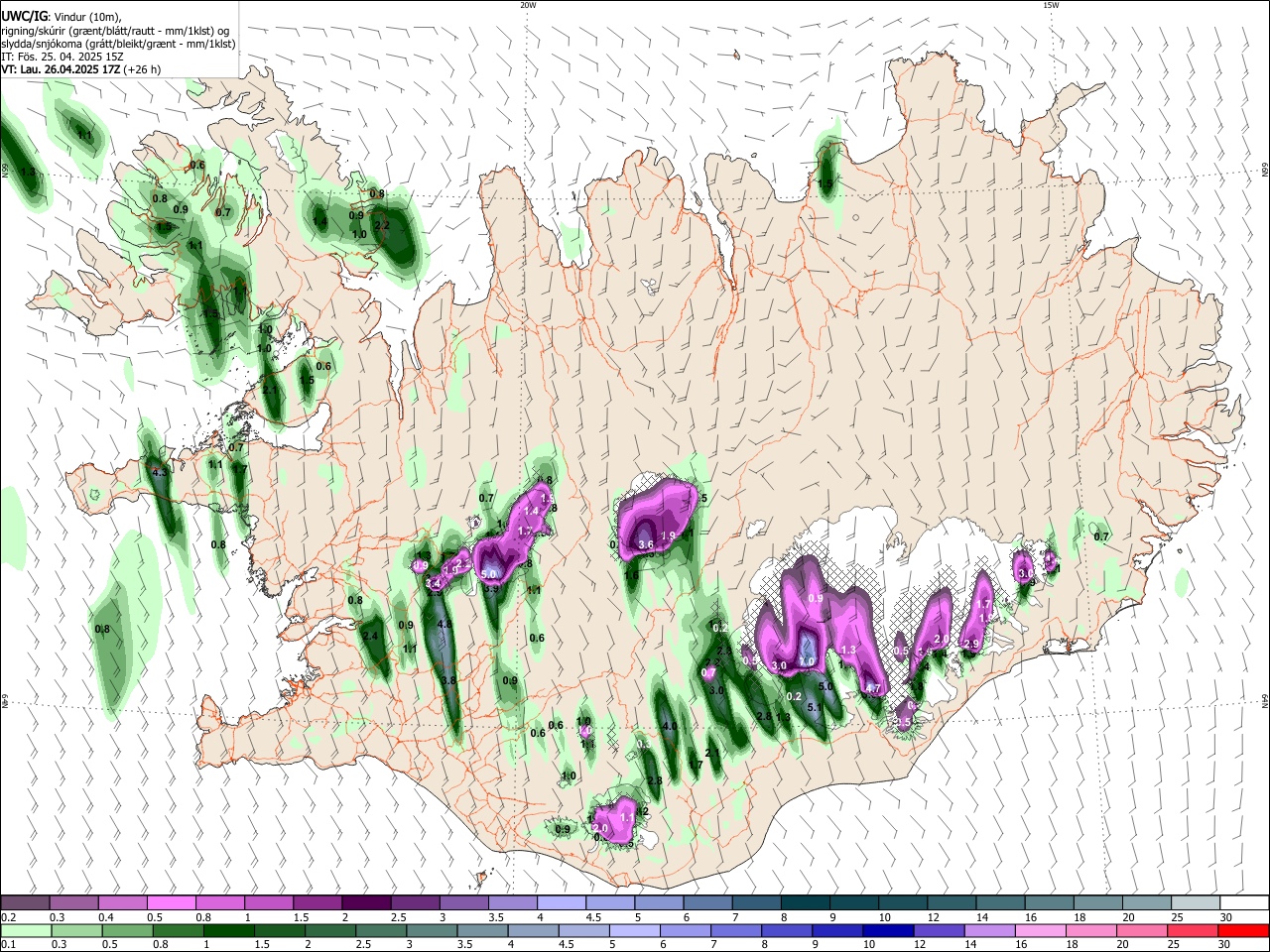Screen dimensions: 1270x952
Task: Click the 3.4 snow value on the map
Action: (433, 583)
